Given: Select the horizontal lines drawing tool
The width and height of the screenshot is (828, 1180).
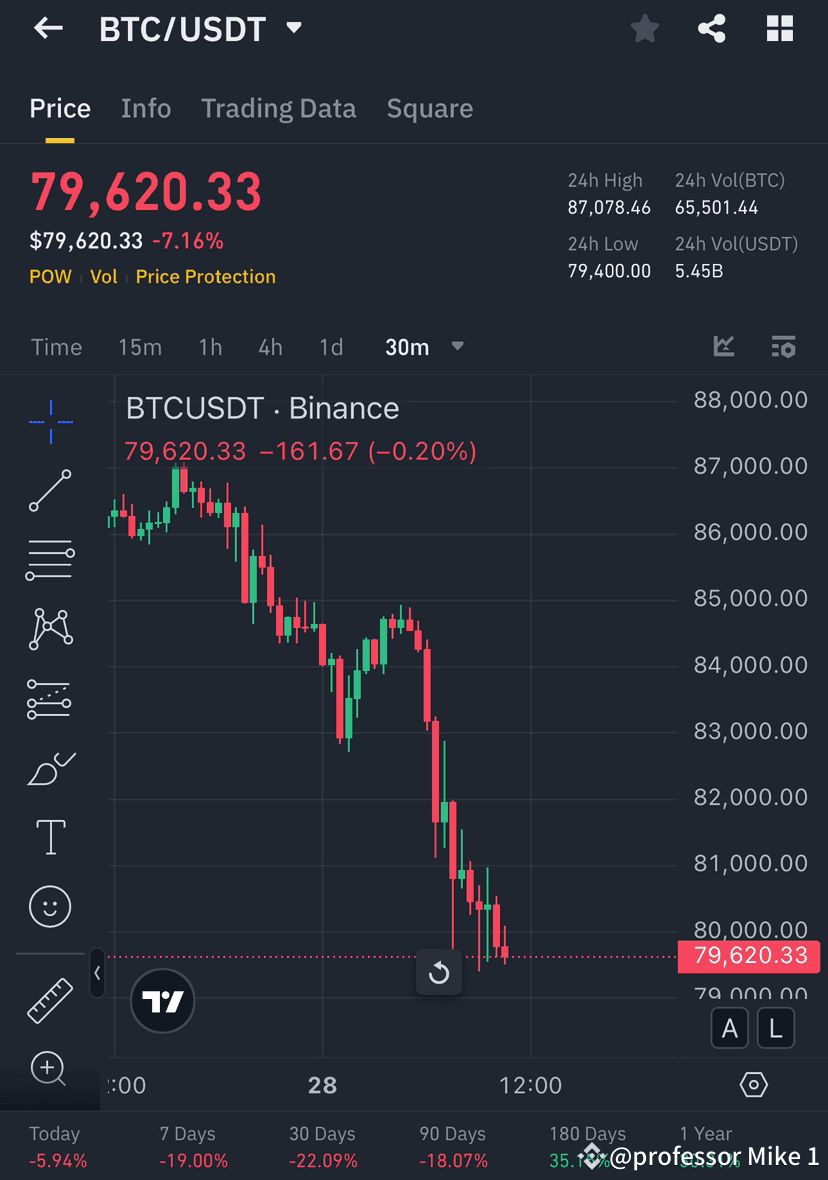Looking at the screenshot, I should coord(49,560).
